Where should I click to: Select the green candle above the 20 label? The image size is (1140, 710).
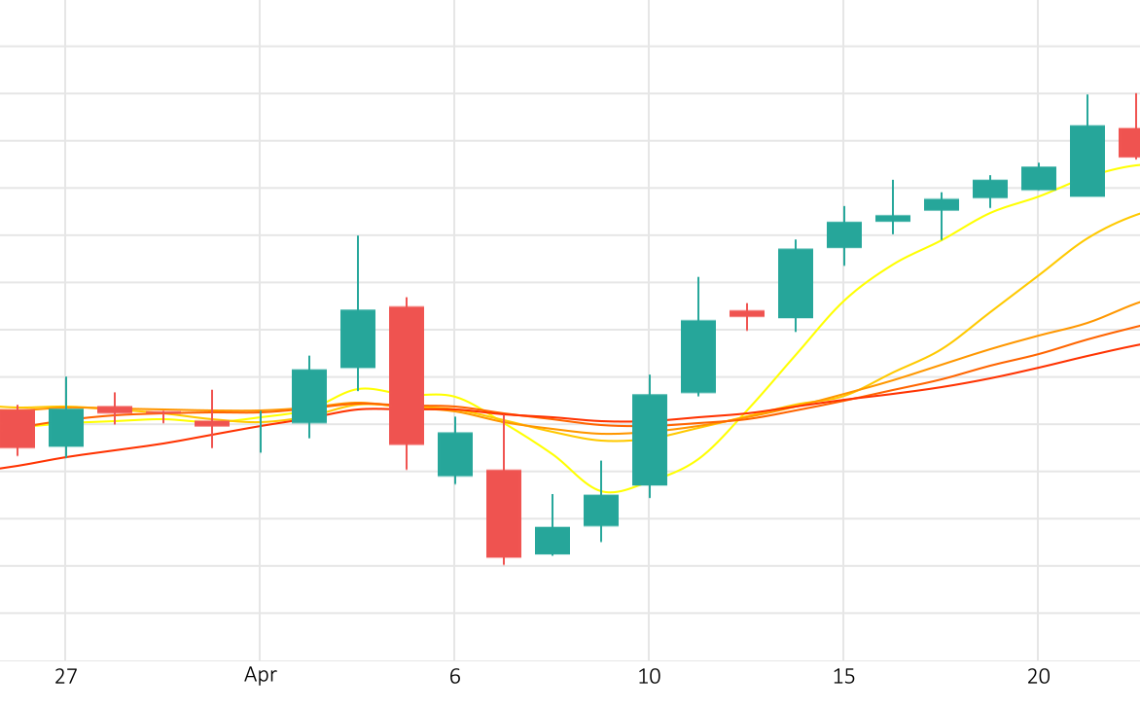tap(1038, 178)
